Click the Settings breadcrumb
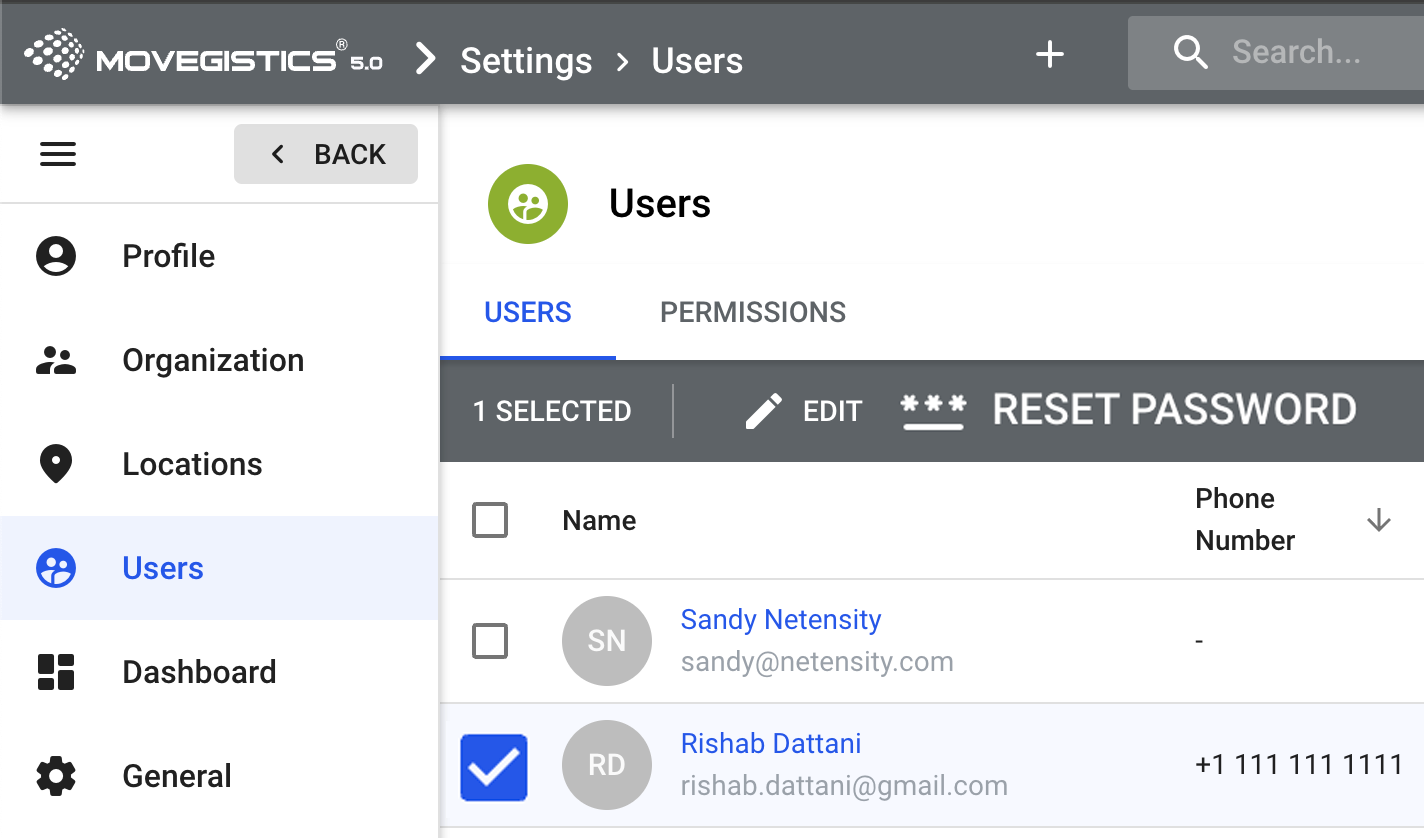 (x=526, y=61)
